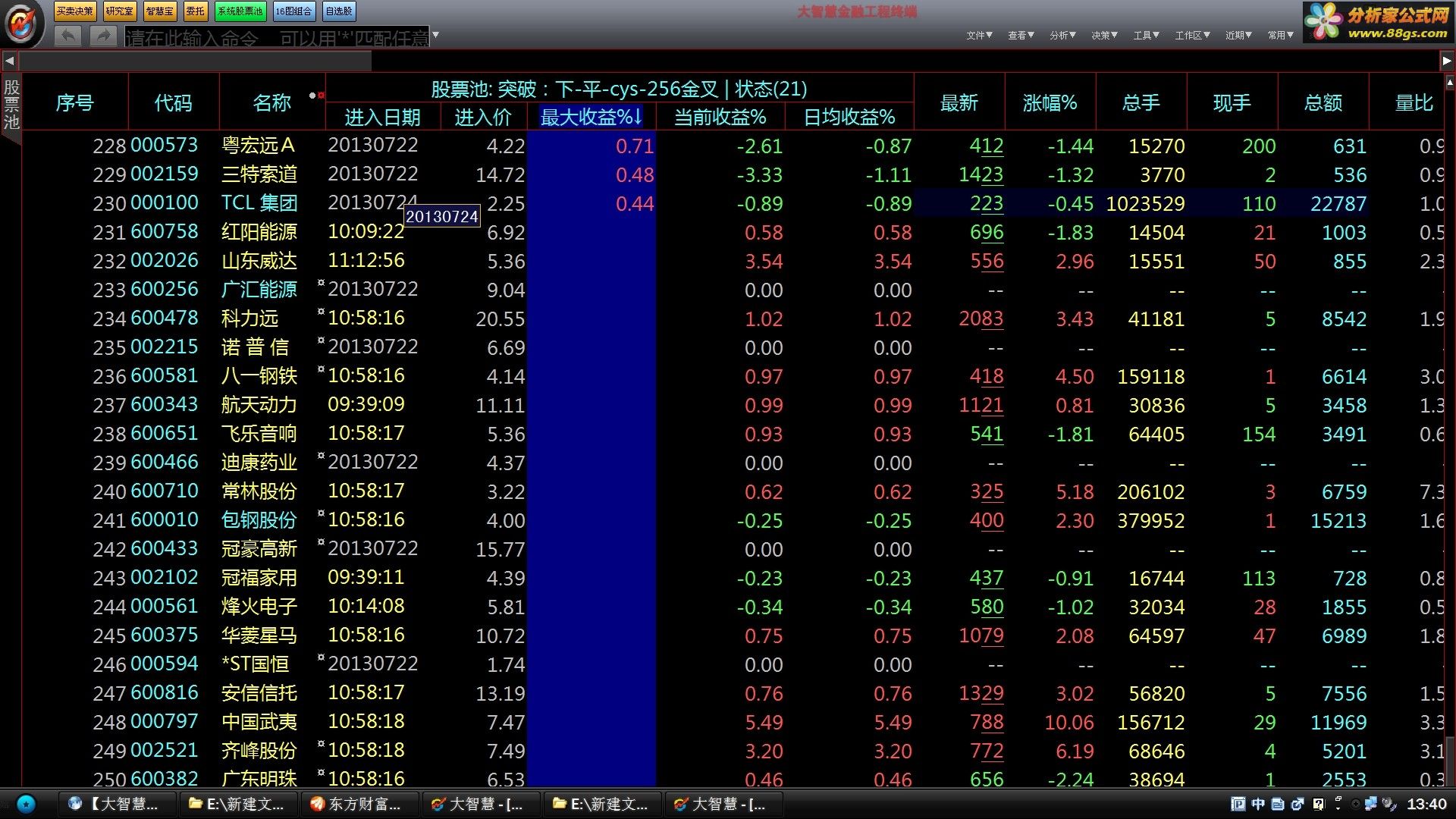
Task: Sort by the 当前收益% column header
Action: point(720,117)
